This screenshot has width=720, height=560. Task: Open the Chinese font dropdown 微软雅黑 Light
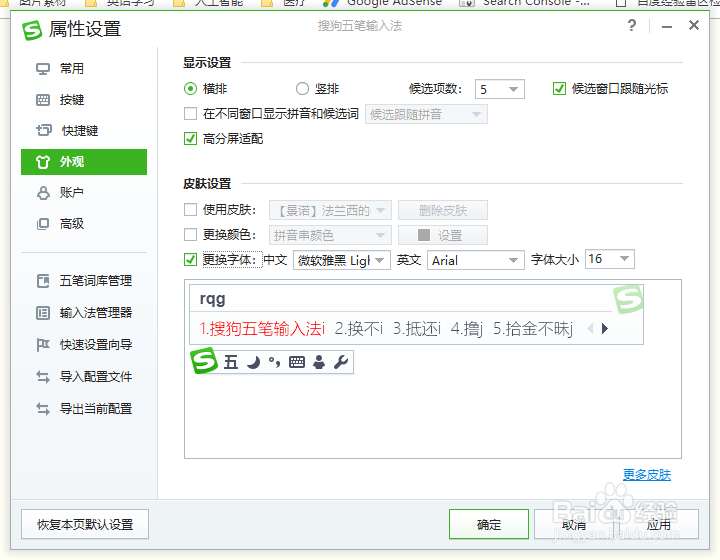click(342, 260)
